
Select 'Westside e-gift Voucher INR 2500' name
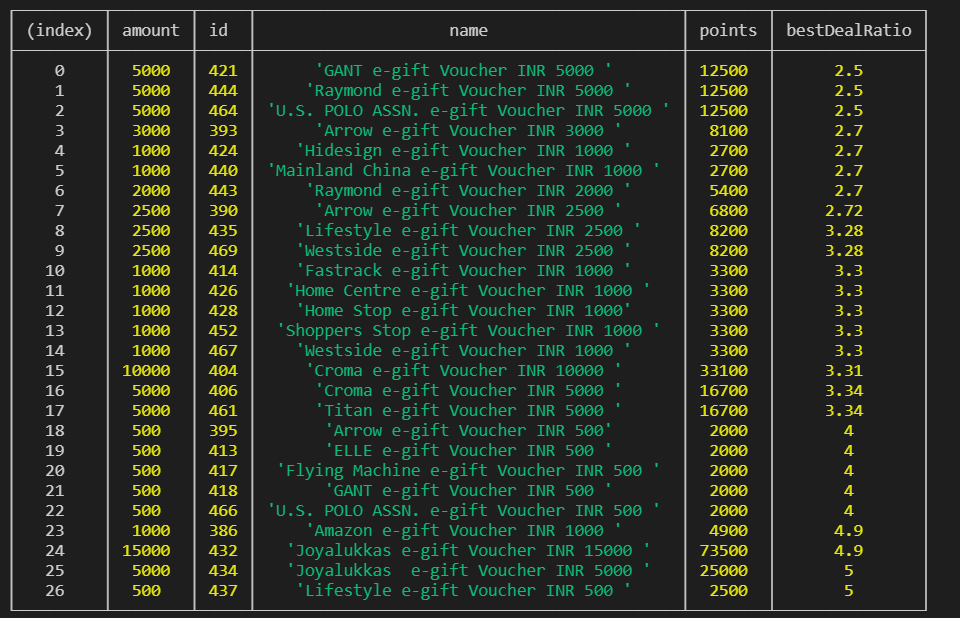pyautogui.click(x=463, y=251)
